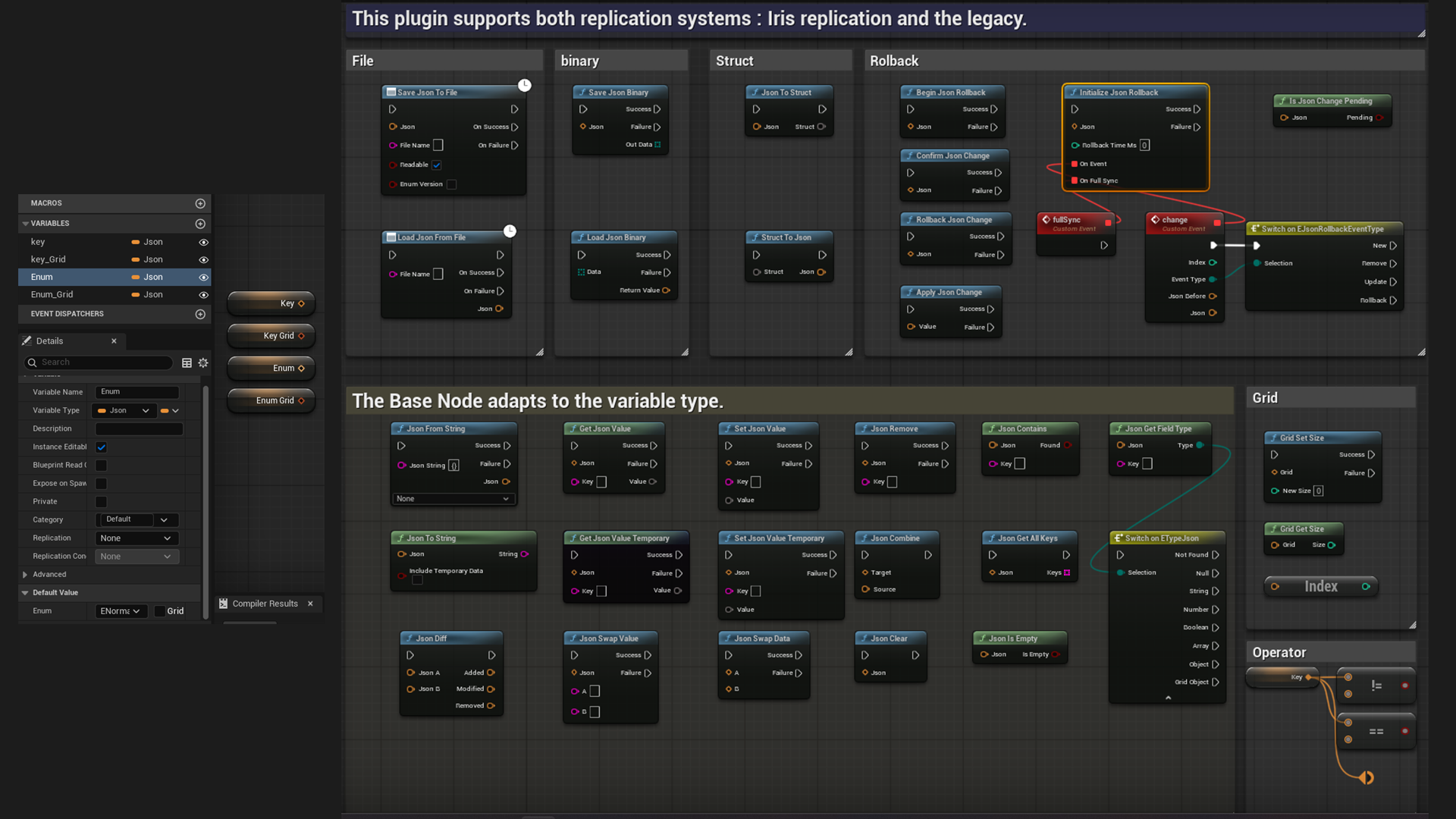This screenshot has height=819, width=1456.
Task: Edit the Variable Name field
Action: (x=137, y=392)
